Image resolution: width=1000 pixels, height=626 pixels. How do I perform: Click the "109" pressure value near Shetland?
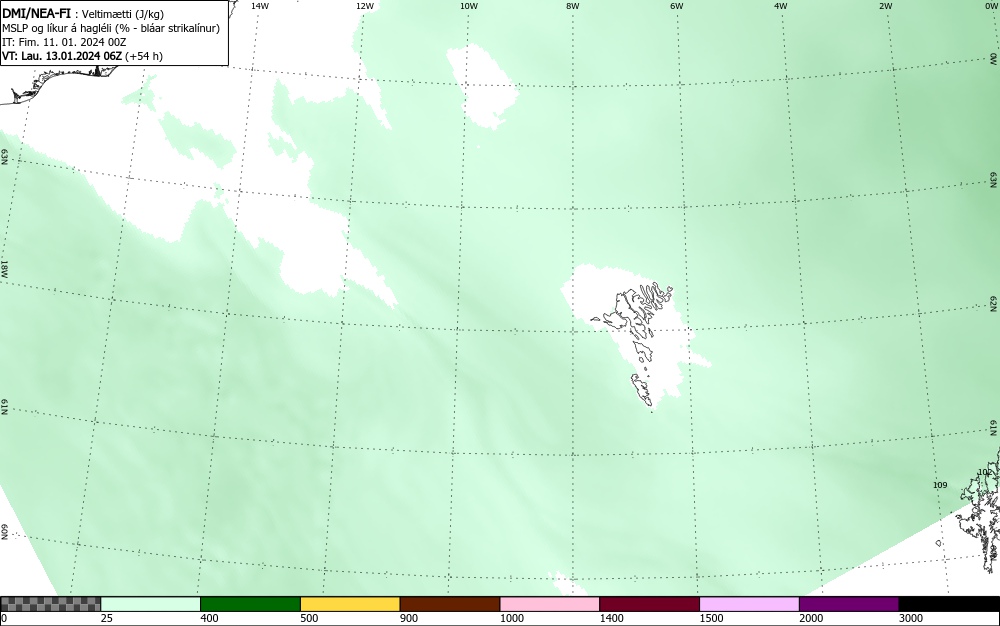[x=940, y=485]
